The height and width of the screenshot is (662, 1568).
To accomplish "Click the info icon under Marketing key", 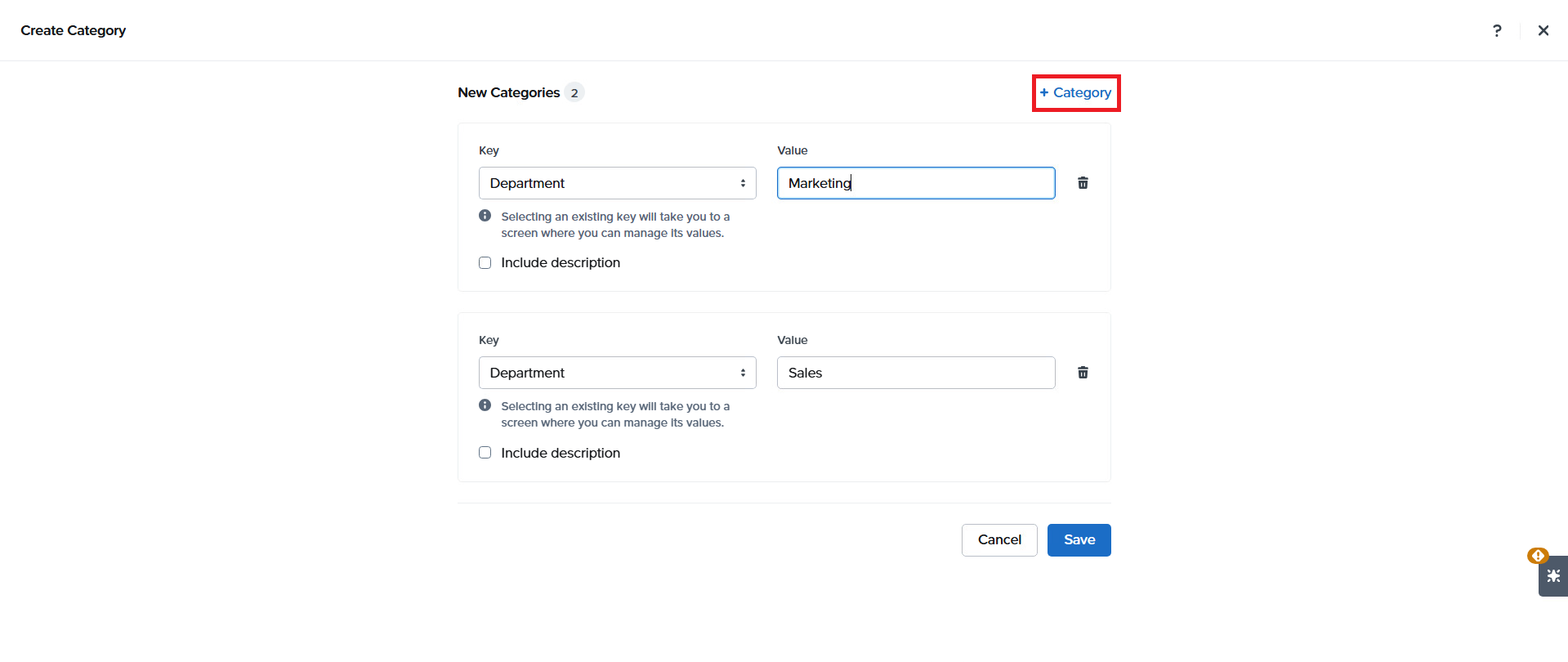I will coord(485,216).
